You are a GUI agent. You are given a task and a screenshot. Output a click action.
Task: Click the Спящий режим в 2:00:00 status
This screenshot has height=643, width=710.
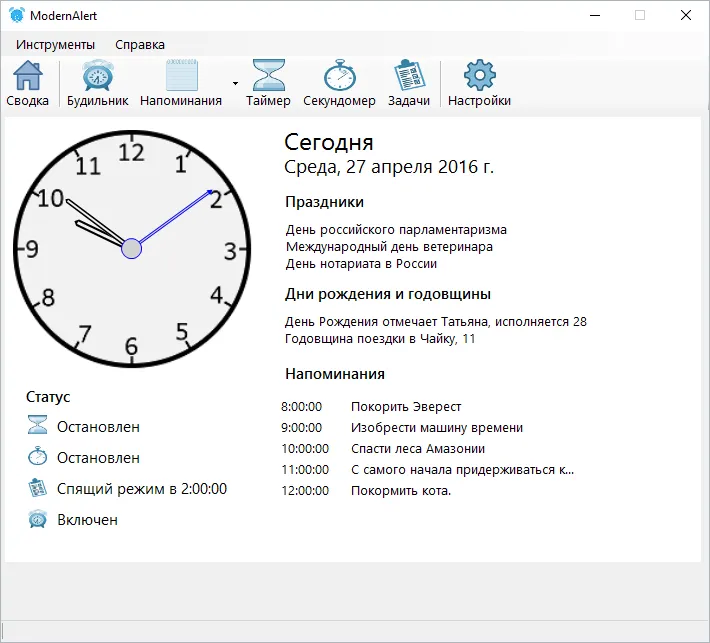coord(141,488)
